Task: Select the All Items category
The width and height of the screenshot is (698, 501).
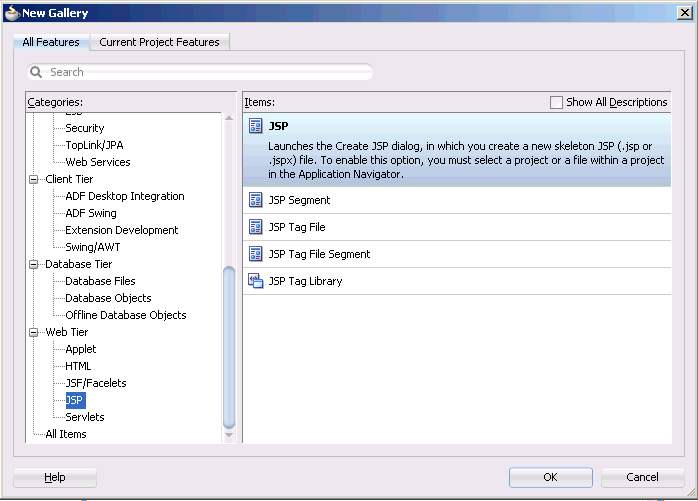Action: pyautogui.click(x=66, y=434)
